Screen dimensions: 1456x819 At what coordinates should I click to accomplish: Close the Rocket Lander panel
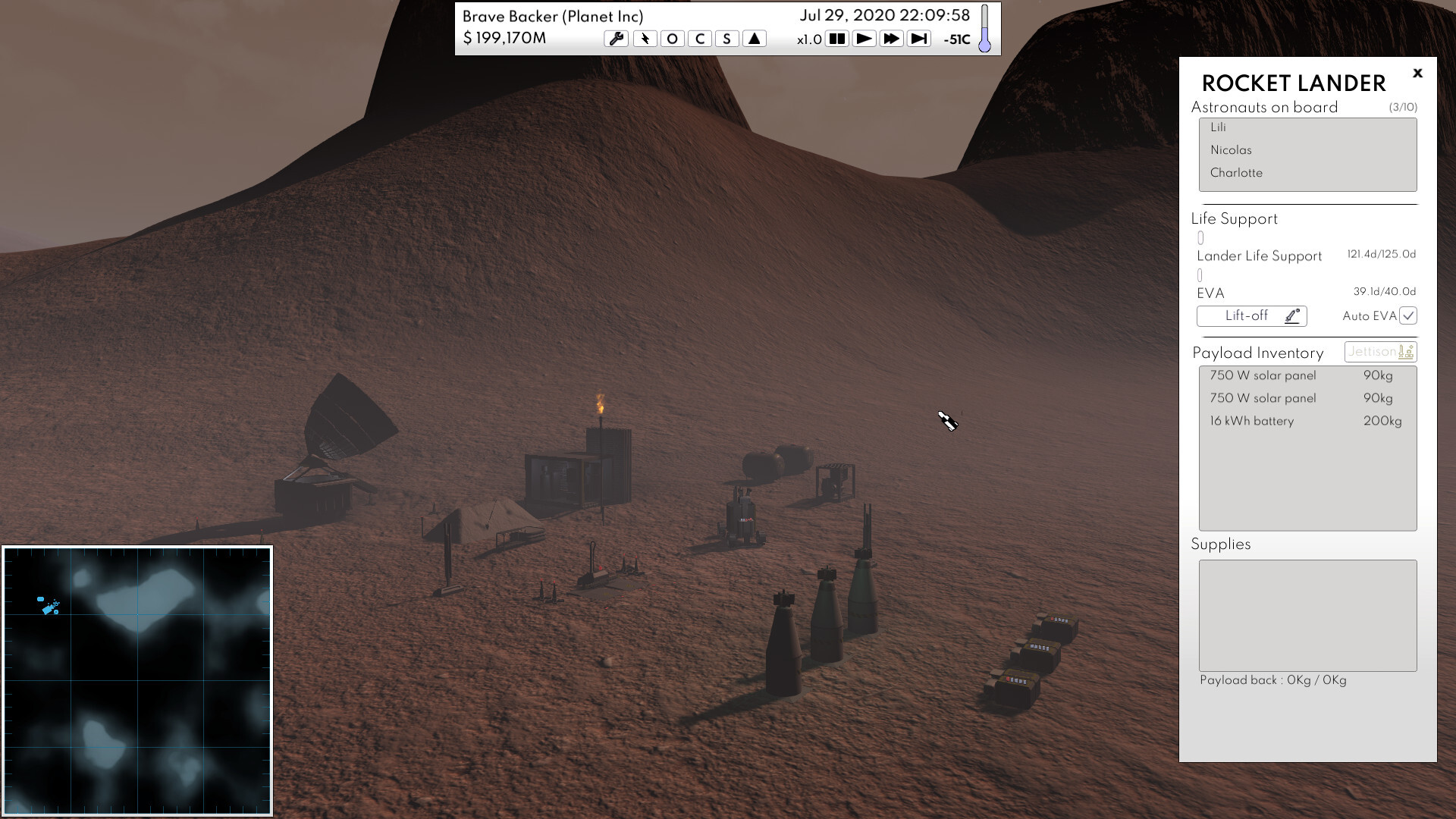point(1417,74)
